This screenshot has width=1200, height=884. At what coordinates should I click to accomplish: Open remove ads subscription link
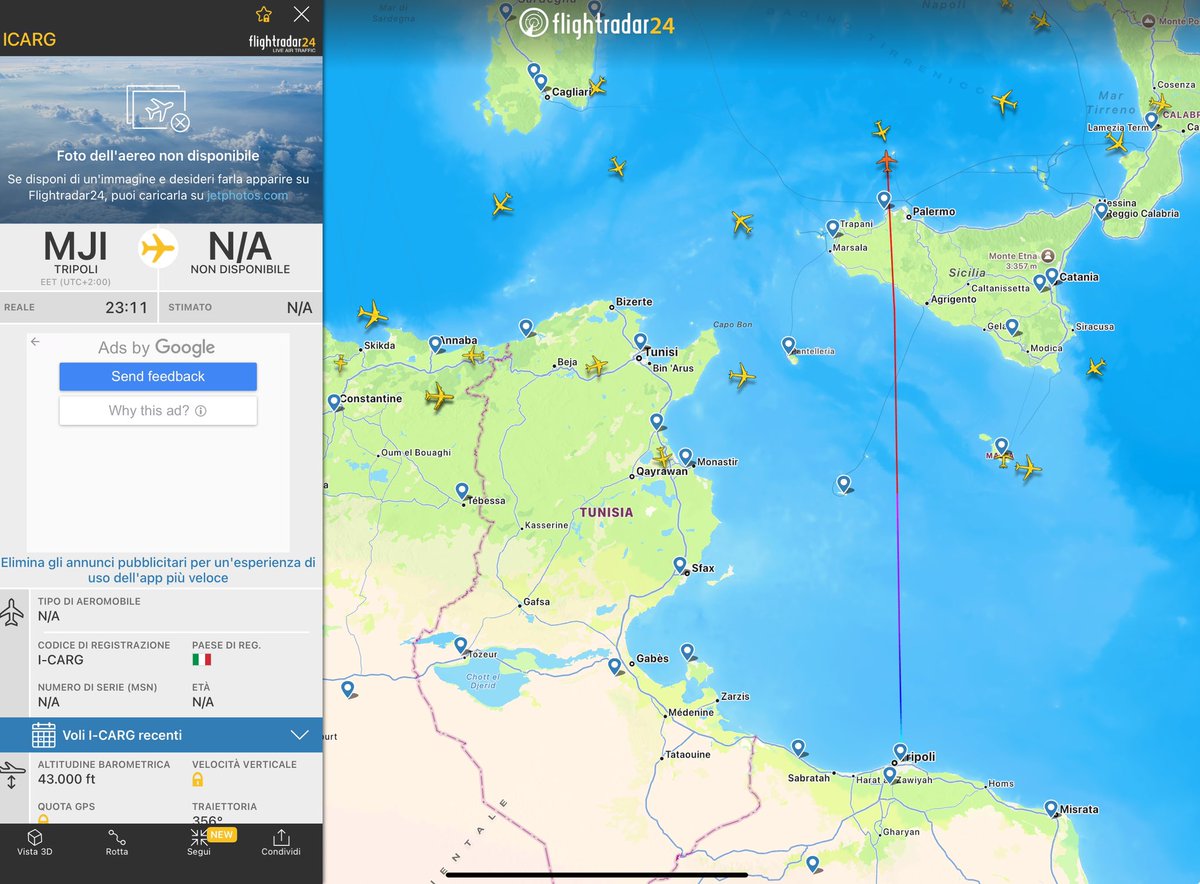coord(158,570)
